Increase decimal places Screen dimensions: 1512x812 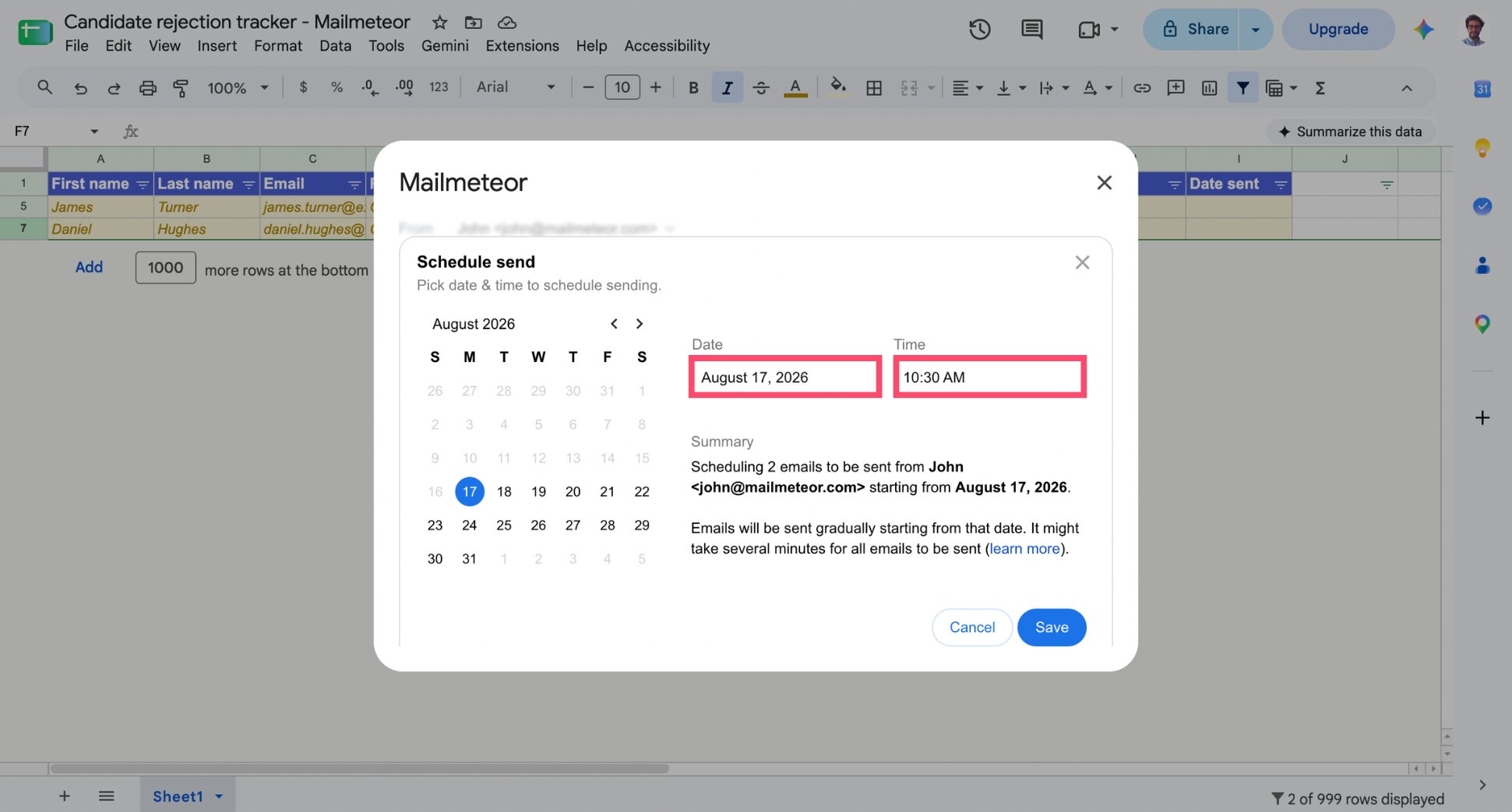click(404, 87)
